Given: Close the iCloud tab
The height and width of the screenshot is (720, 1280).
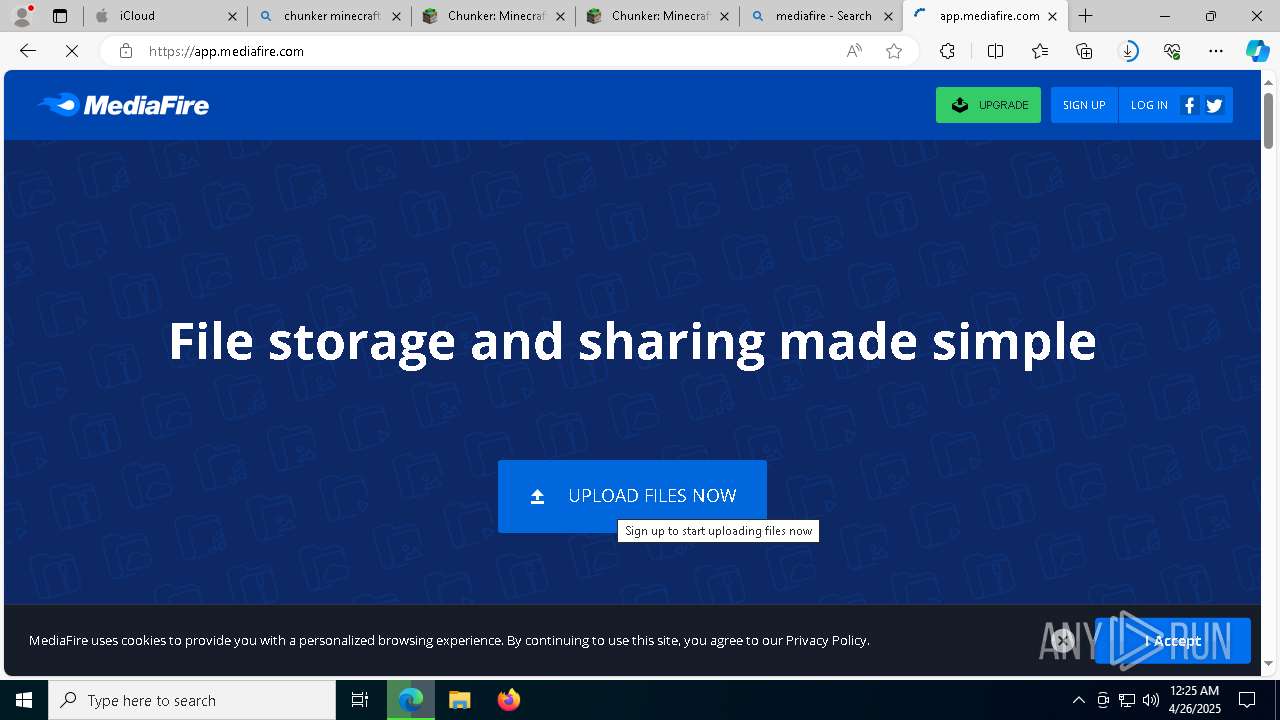Looking at the screenshot, I should point(232,16).
